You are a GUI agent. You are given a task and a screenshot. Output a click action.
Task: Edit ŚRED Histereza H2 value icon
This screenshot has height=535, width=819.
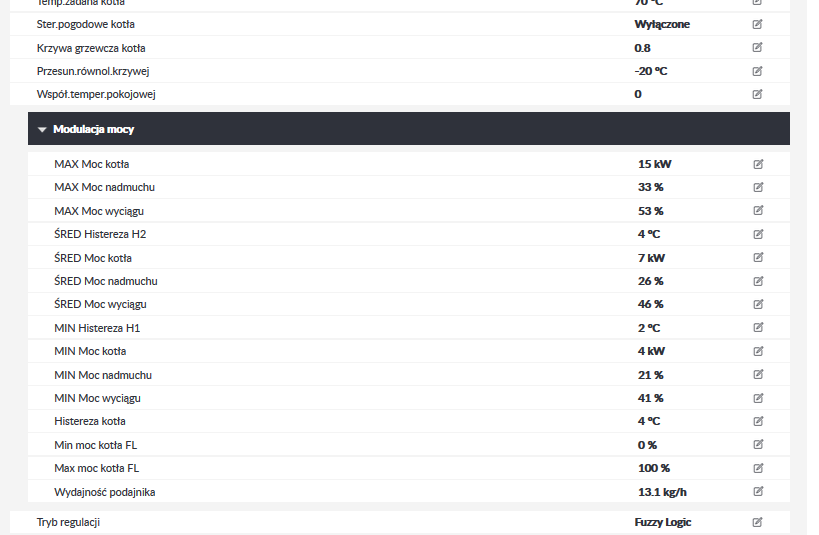tap(758, 234)
